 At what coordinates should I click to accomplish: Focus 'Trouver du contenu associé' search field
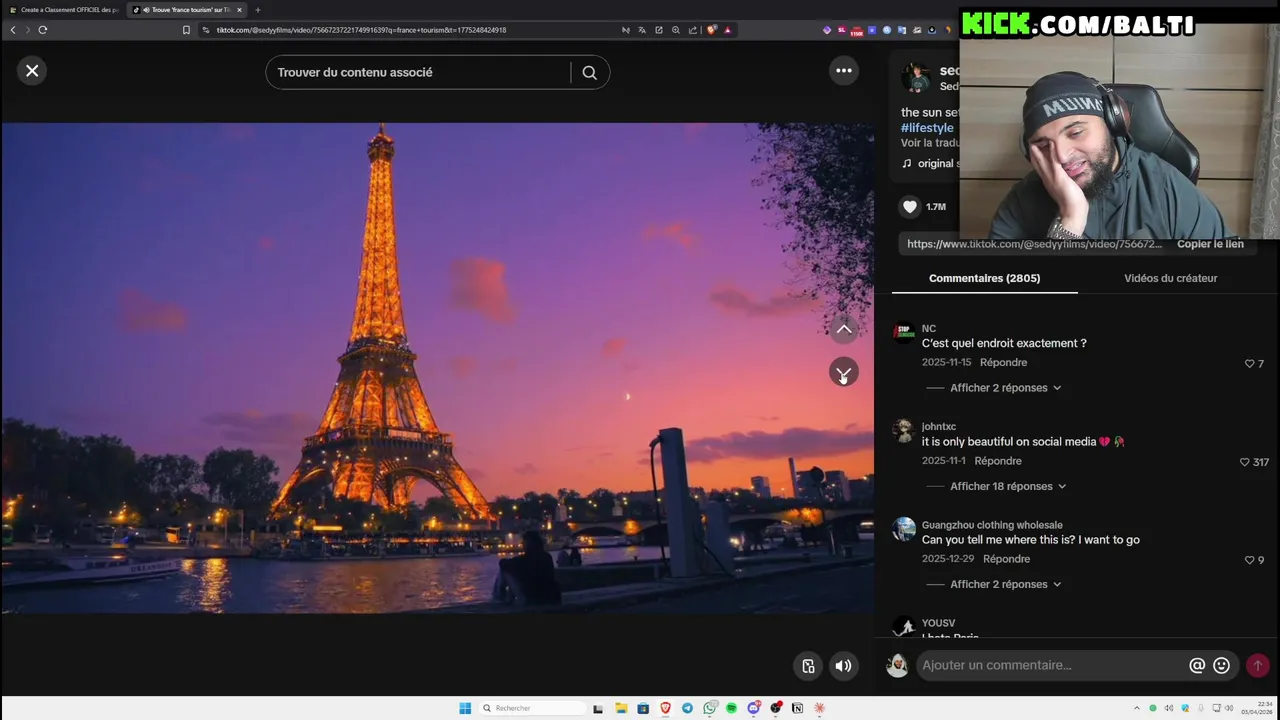point(420,72)
